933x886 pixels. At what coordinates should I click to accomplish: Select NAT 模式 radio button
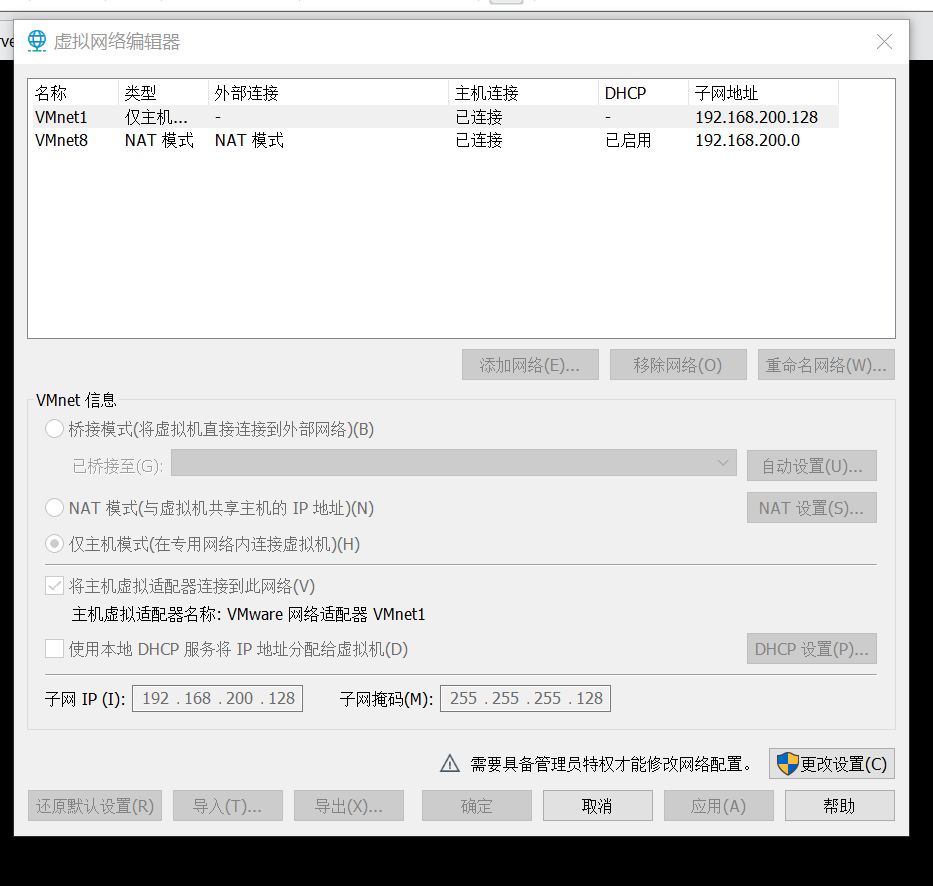(54, 508)
